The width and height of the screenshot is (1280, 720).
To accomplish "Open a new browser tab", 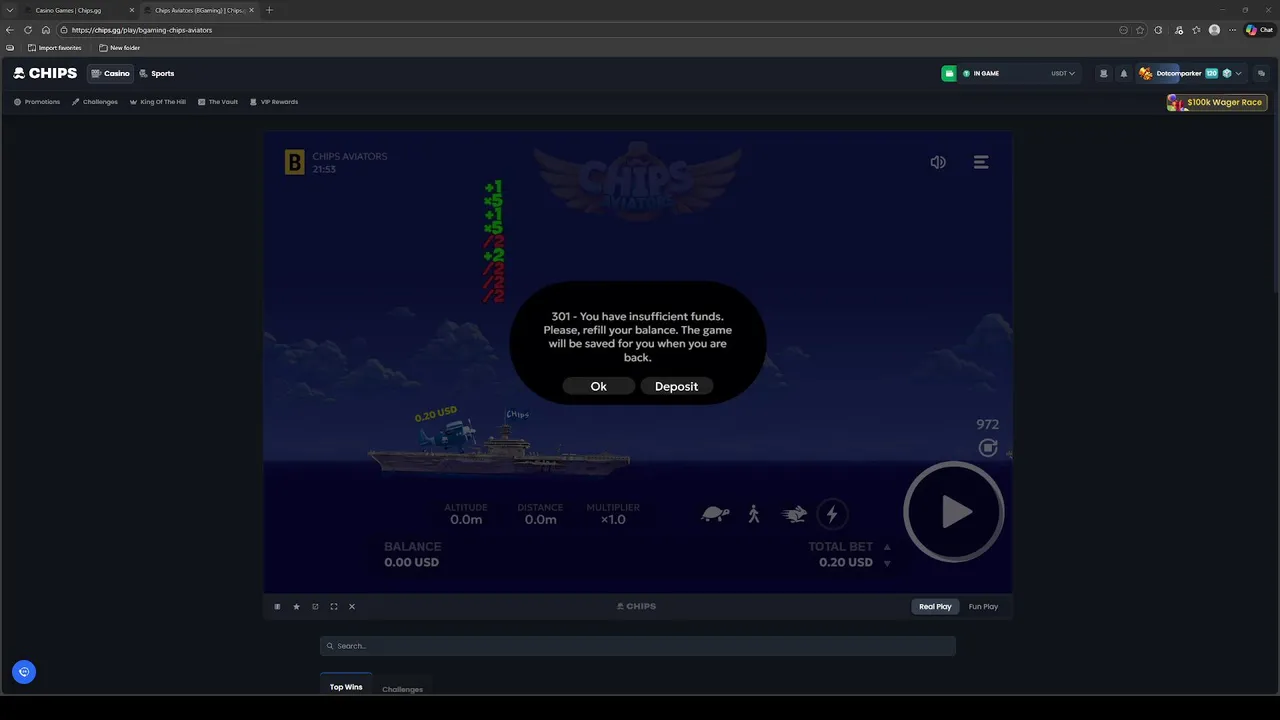I will click(x=269, y=10).
